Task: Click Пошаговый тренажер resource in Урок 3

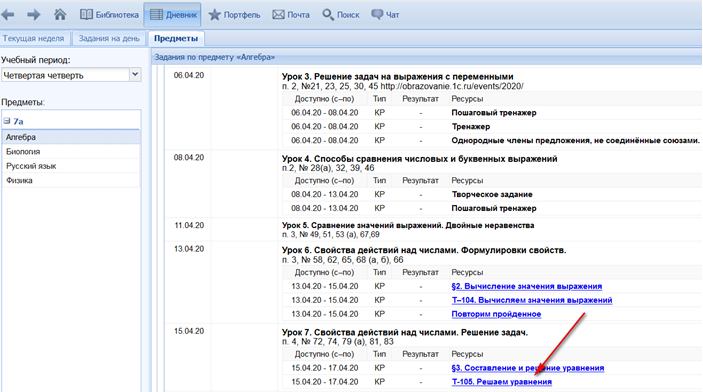Action: tap(494, 113)
